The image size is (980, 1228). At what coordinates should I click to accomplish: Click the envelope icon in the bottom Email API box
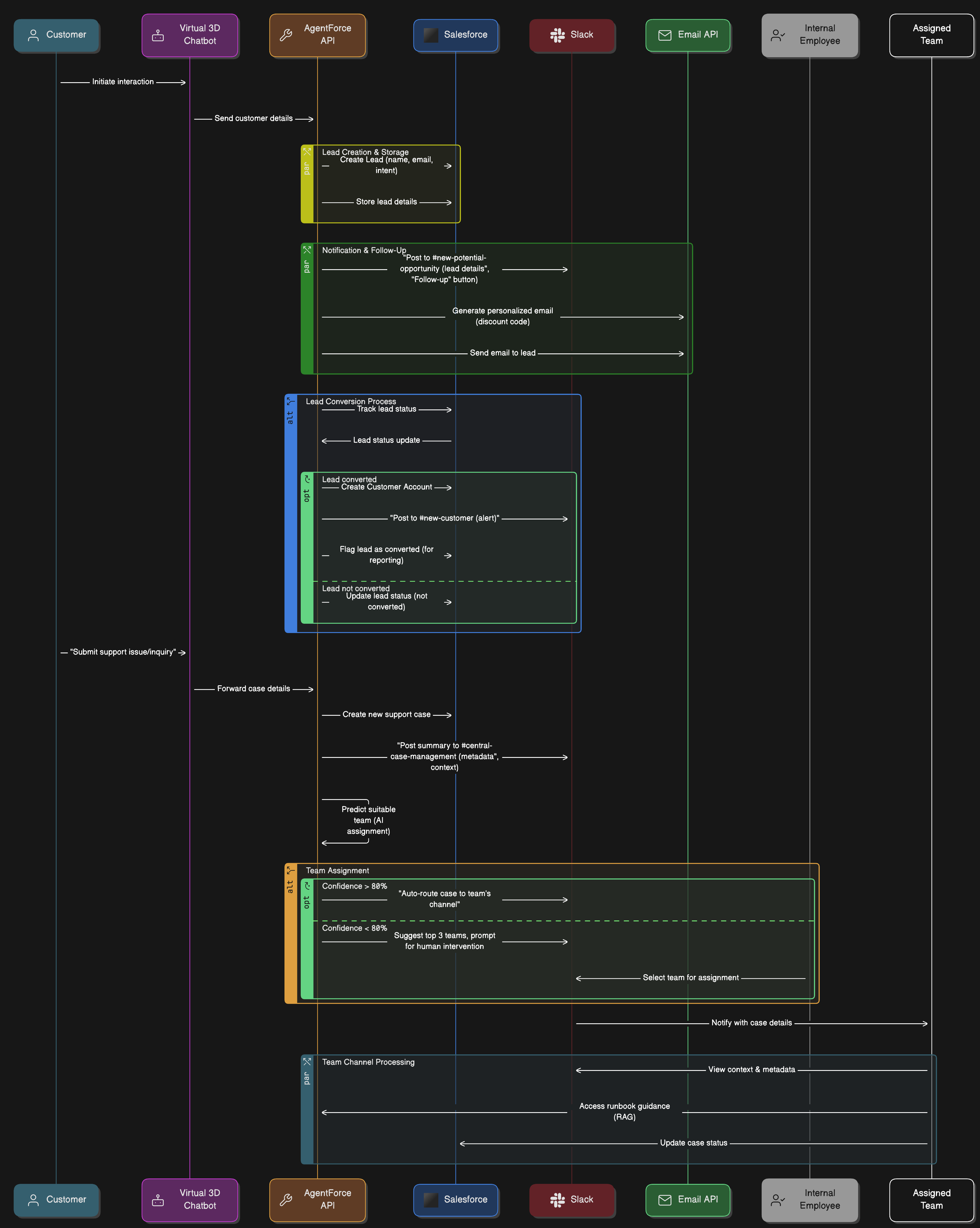(665, 1200)
